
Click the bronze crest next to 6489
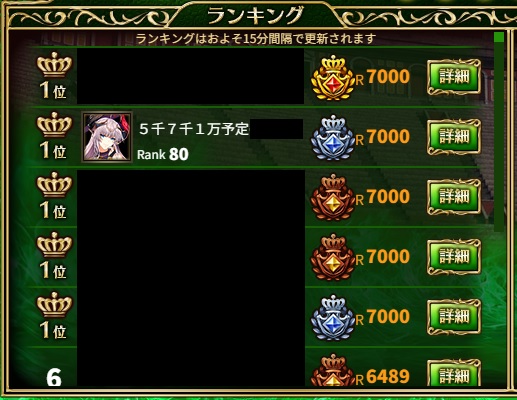coord(332,370)
